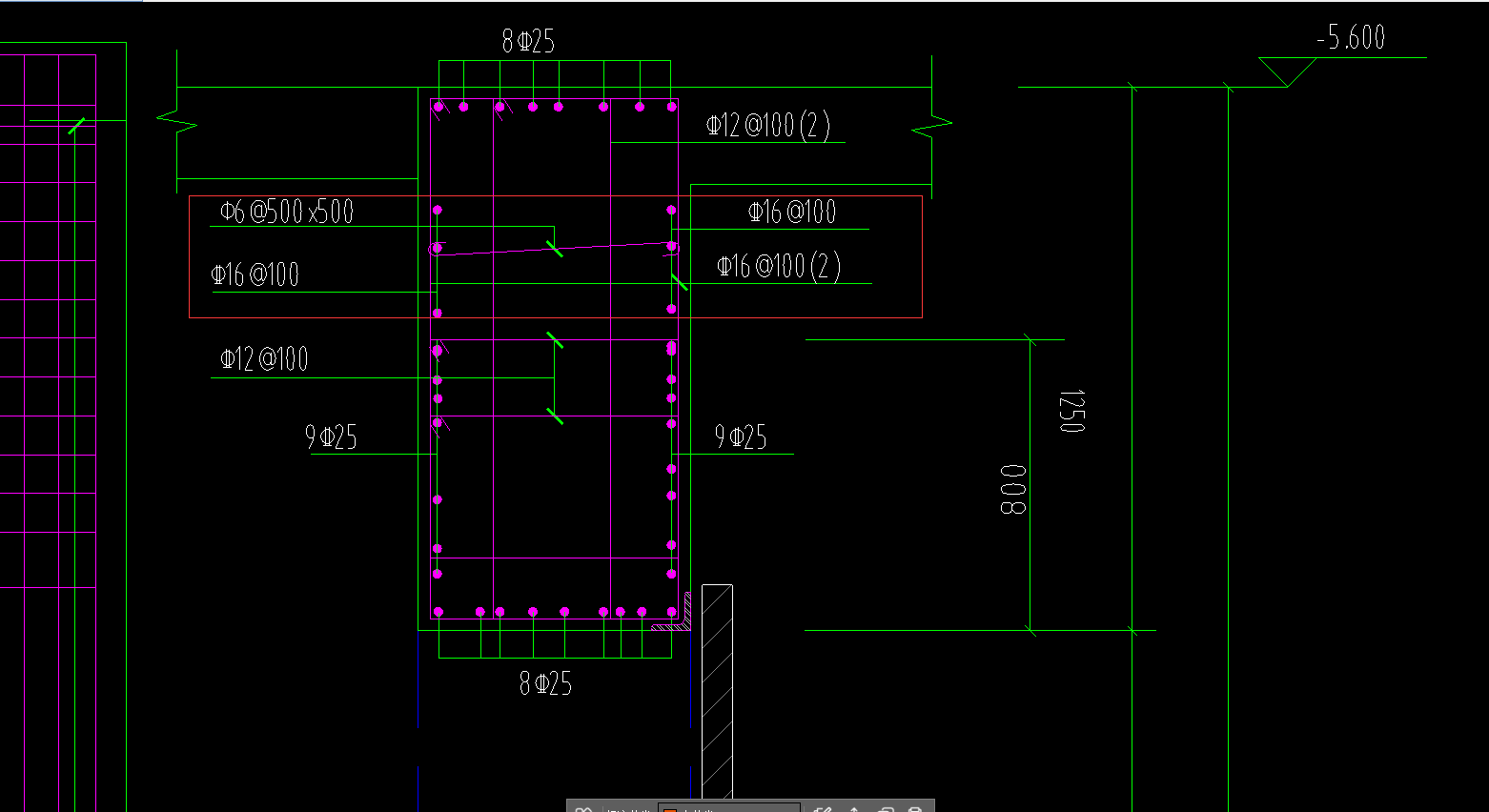The image size is (1489, 812).
Task: Click the left Φ12@100 annotation
Action: (264, 358)
